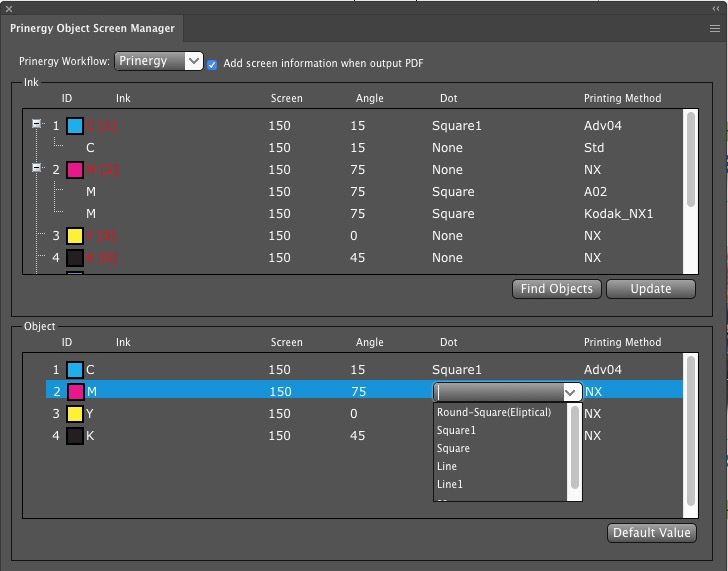Select the yellow Y swatch in the Object list

click(75, 414)
